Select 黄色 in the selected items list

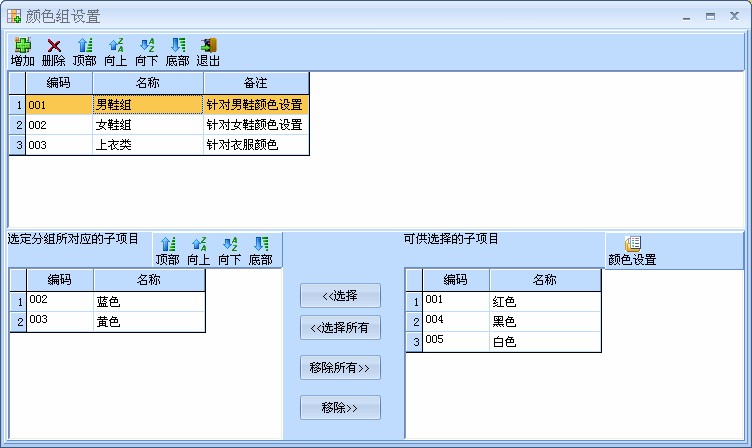point(148,322)
